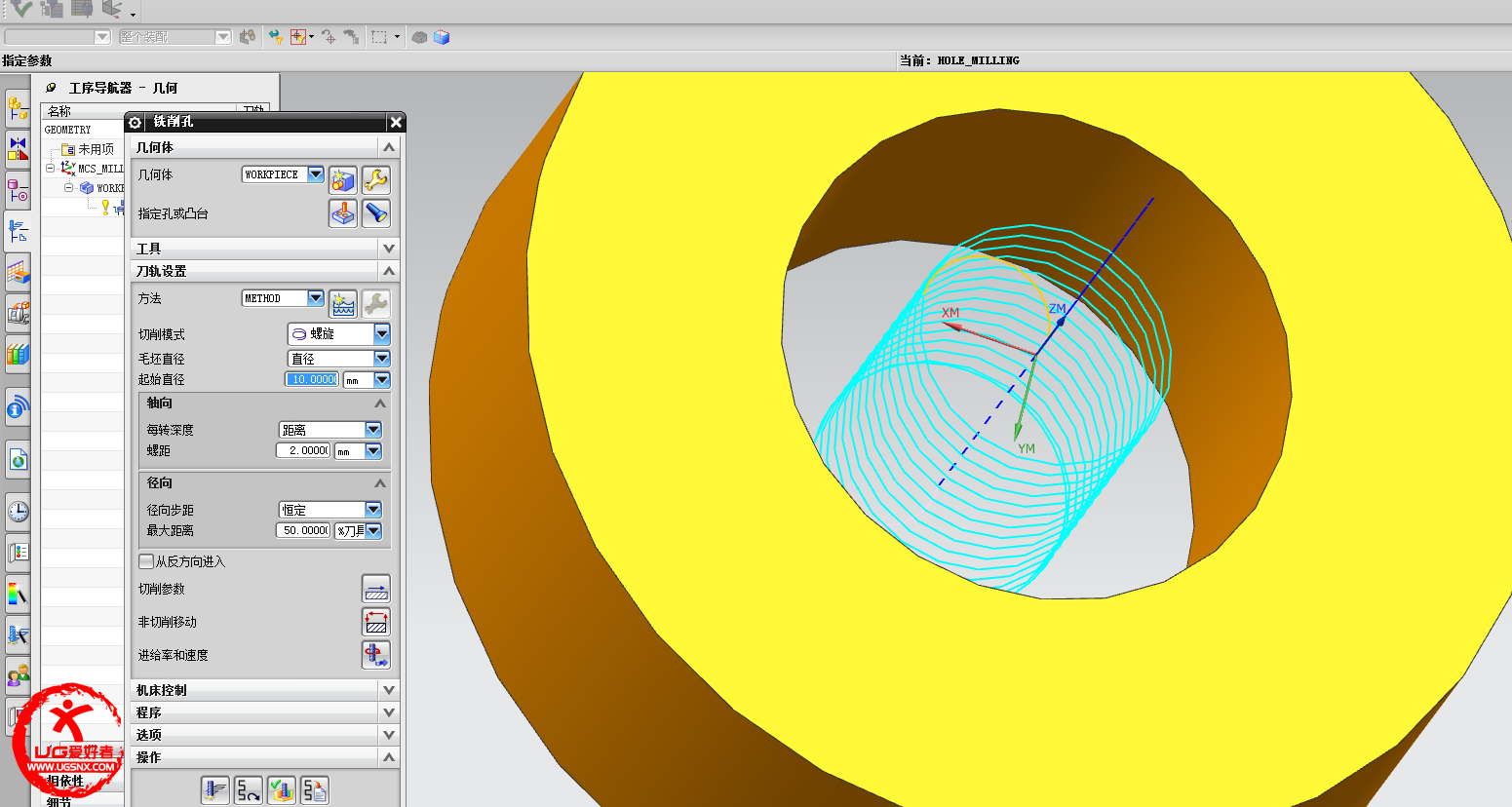Click the XM axis label in viewport
This screenshot has width=1512, height=807.
950,313
